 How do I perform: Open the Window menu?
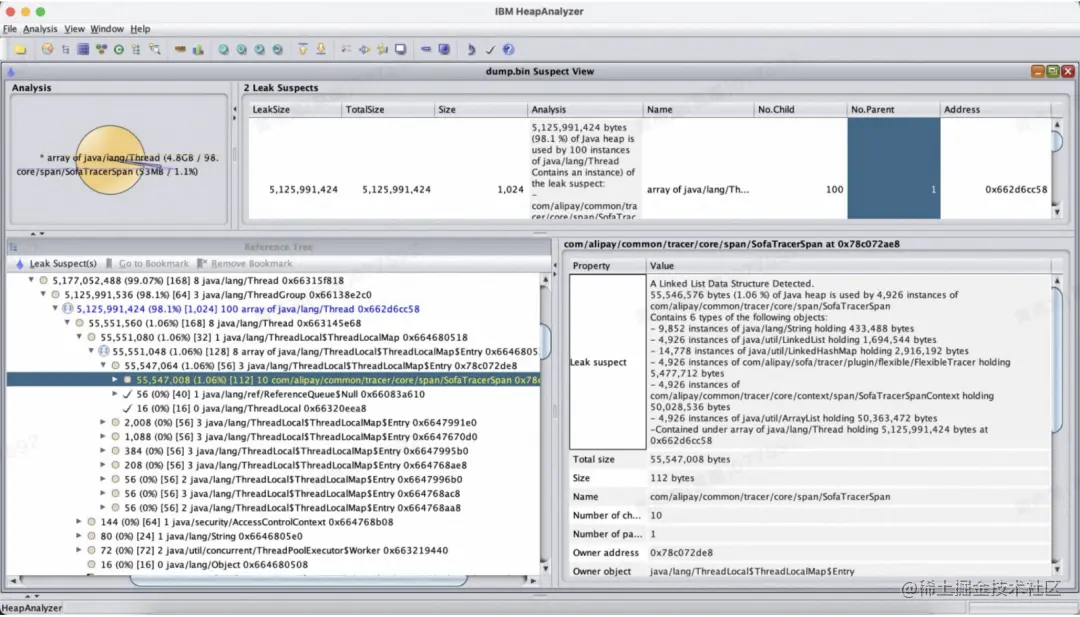tap(107, 29)
